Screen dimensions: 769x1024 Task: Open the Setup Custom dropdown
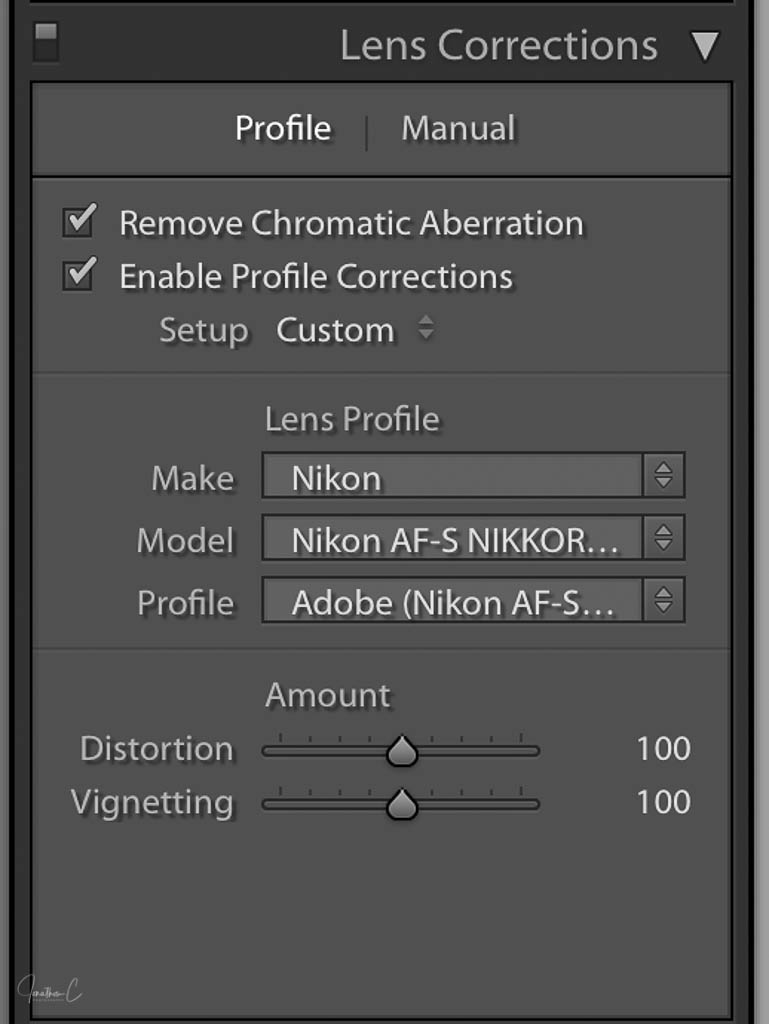pos(335,331)
